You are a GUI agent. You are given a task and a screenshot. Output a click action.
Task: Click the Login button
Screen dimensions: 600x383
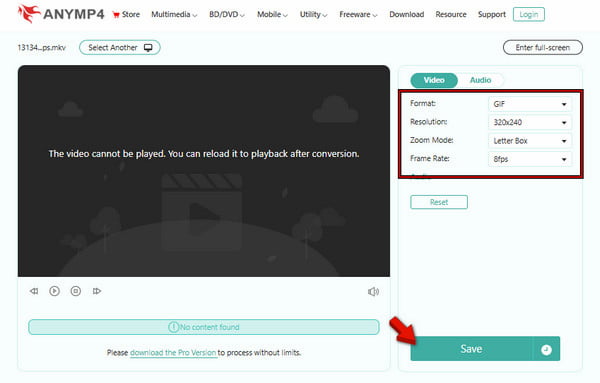pos(528,15)
